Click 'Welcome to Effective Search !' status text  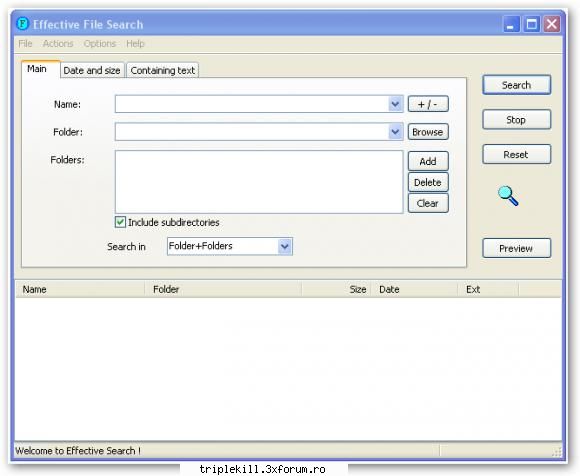(x=78, y=450)
